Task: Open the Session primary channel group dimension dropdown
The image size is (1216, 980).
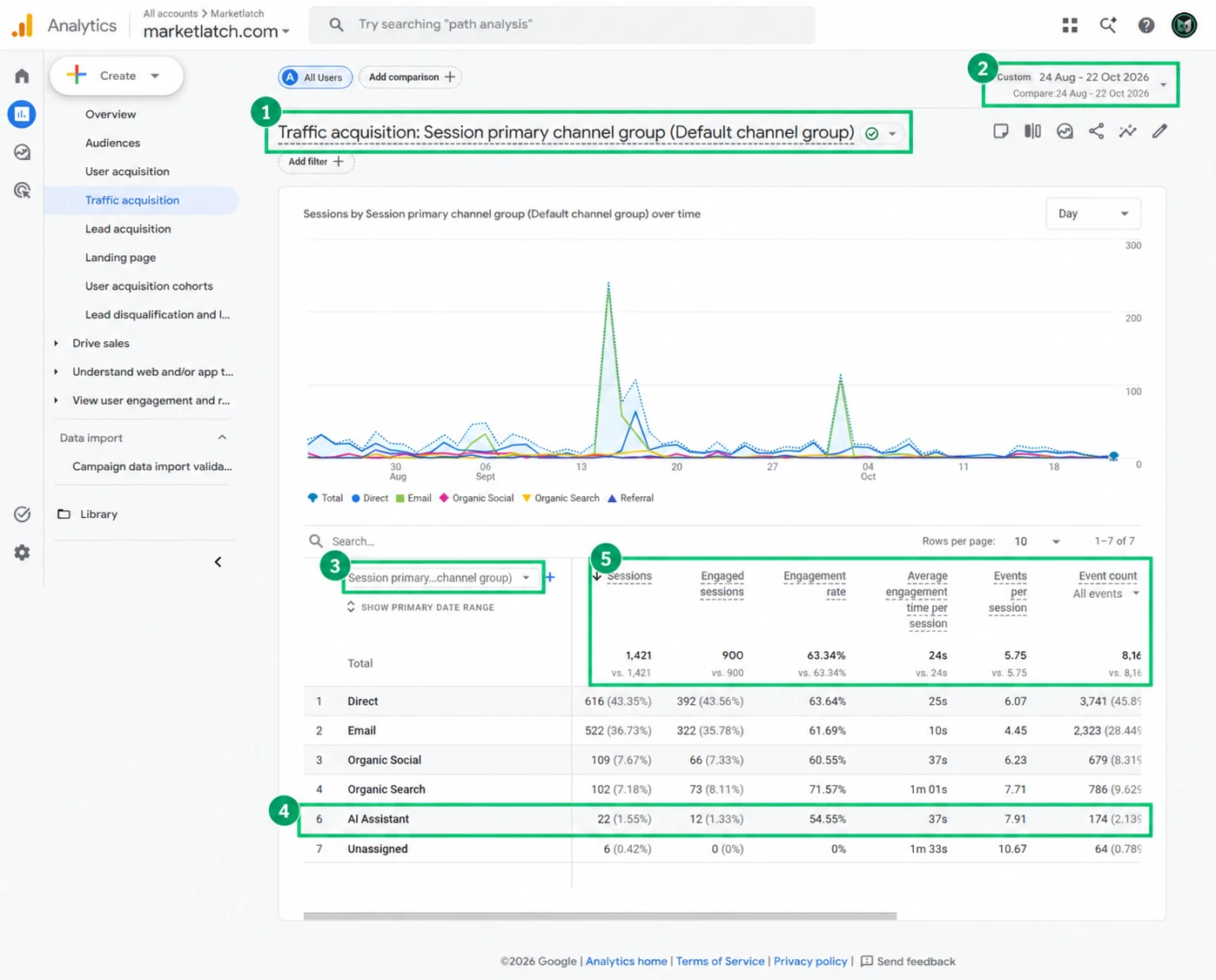Action: (440, 578)
